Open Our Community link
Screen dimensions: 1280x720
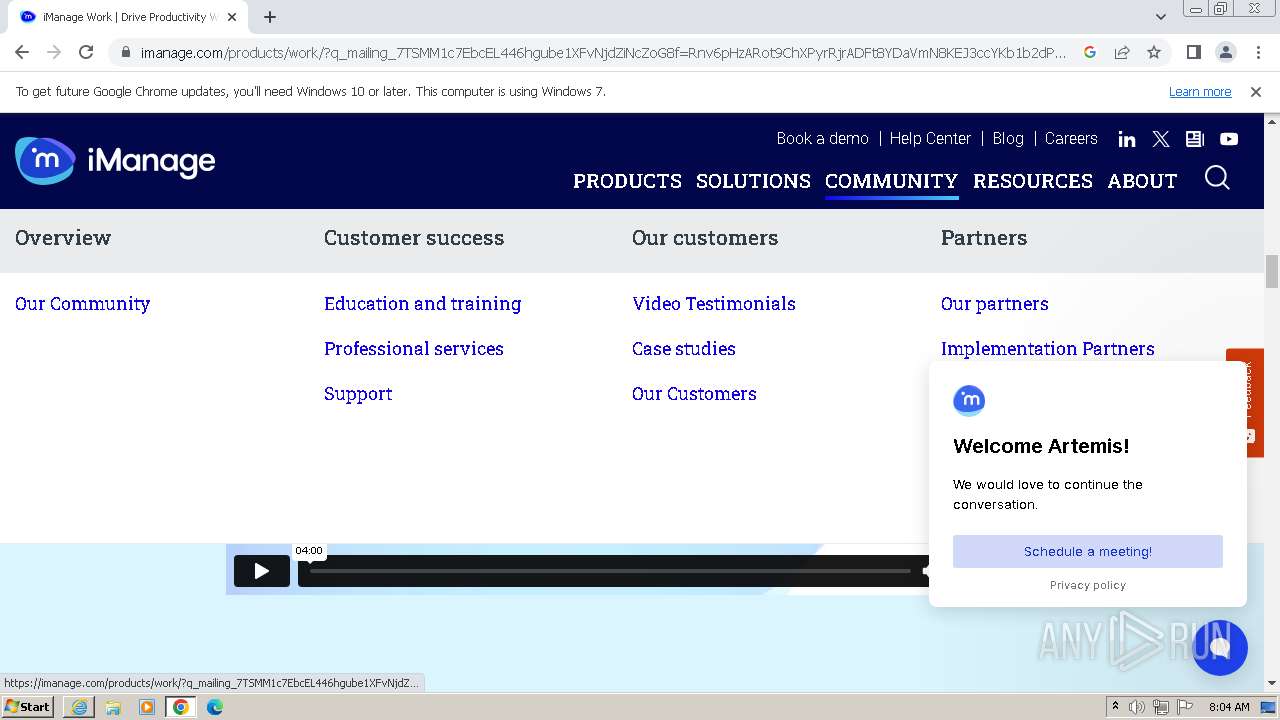click(83, 304)
